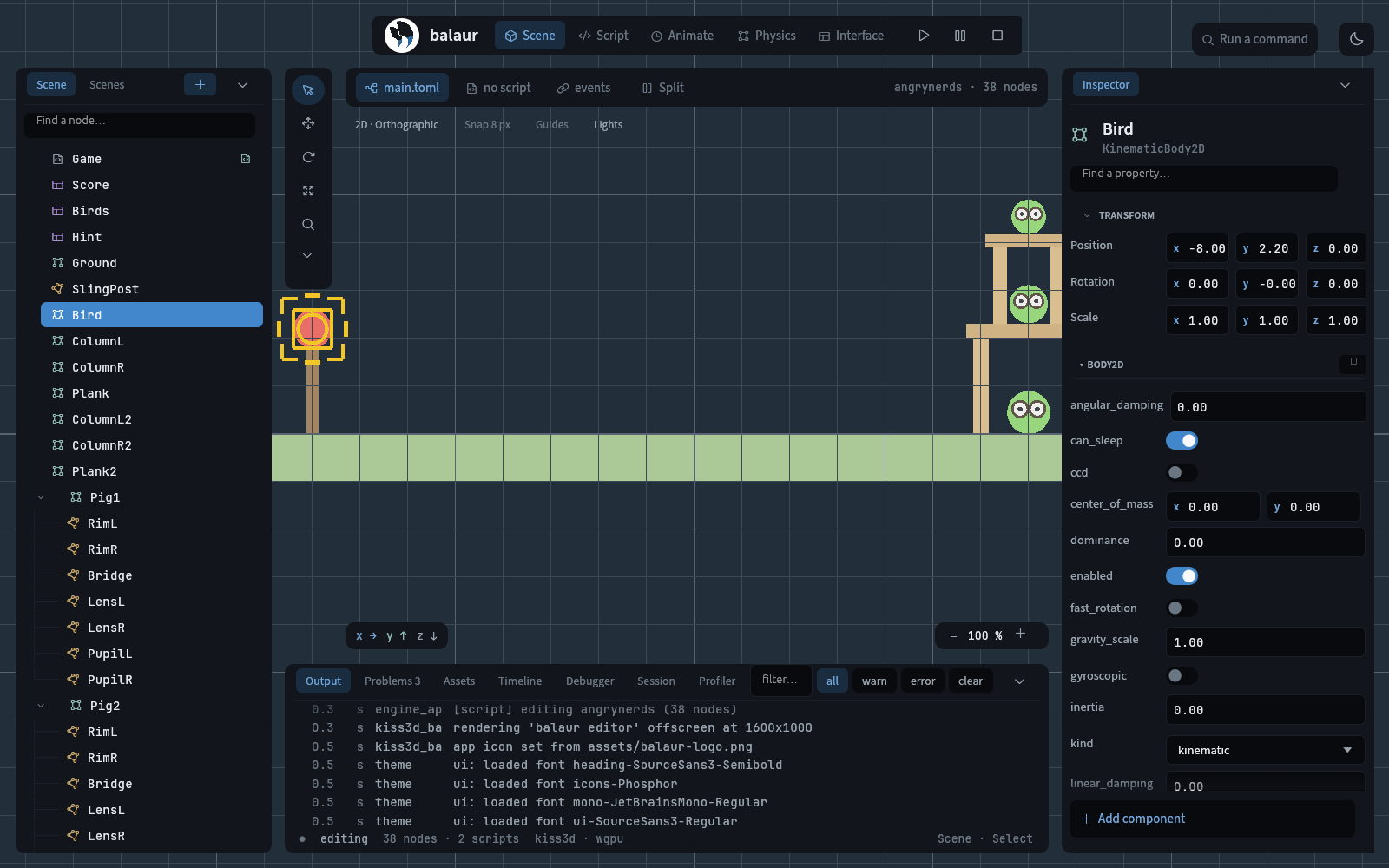
Task: Select the arrow Select tool
Action: click(x=308, y=90)
